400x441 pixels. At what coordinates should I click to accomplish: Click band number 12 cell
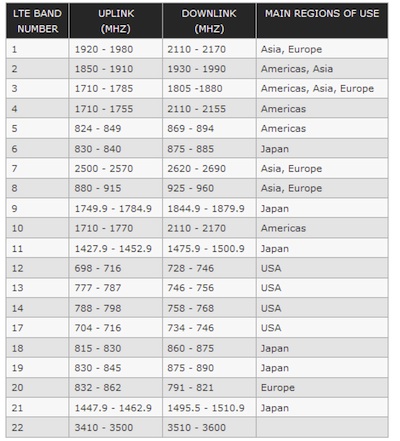click(x=37, y=268)
